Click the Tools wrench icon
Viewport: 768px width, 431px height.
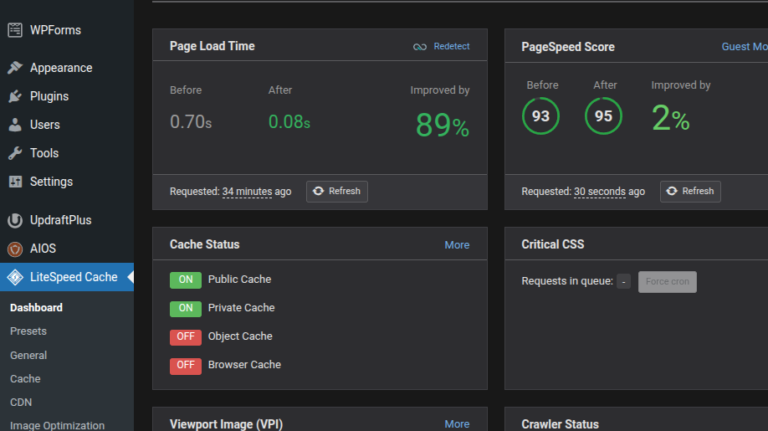click(15, 153)
